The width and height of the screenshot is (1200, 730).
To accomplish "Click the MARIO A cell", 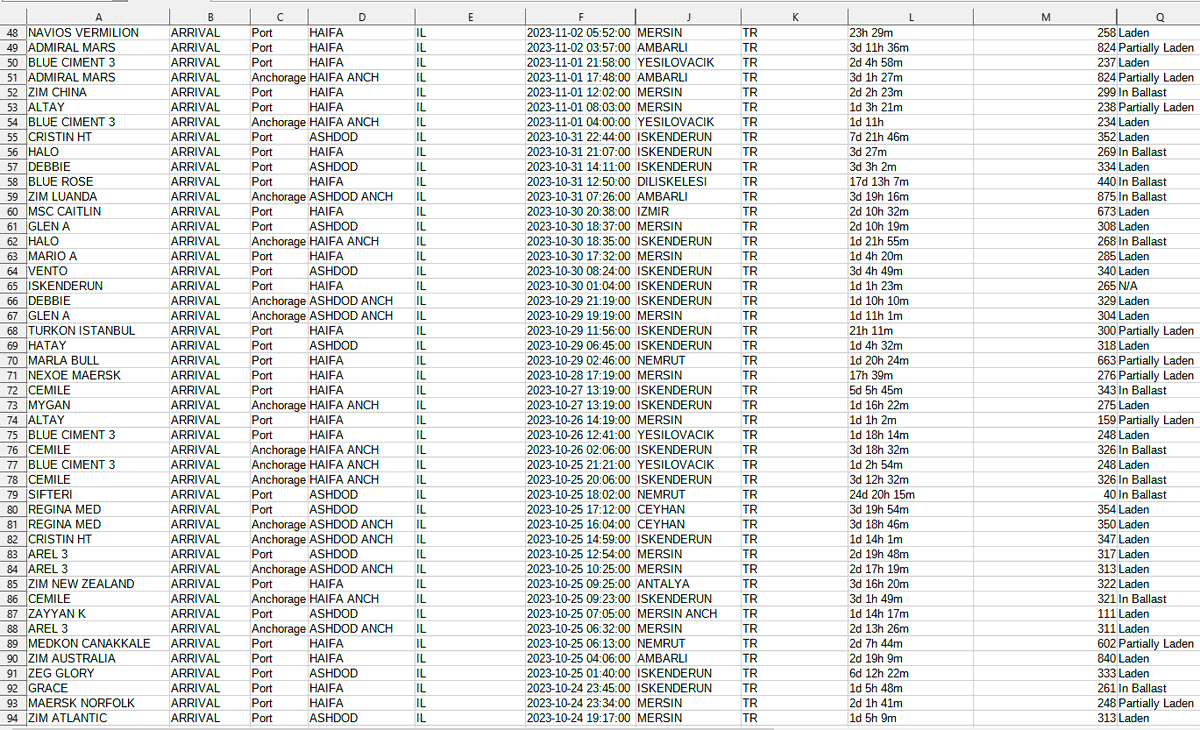I will 97,256.
